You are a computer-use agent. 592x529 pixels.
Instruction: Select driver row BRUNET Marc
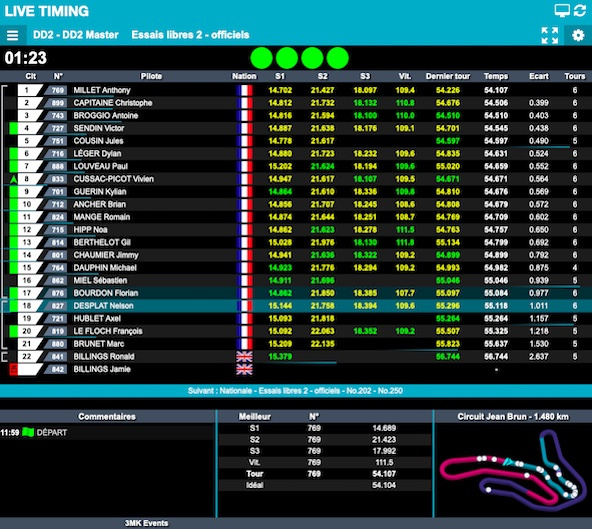(296, 344)
